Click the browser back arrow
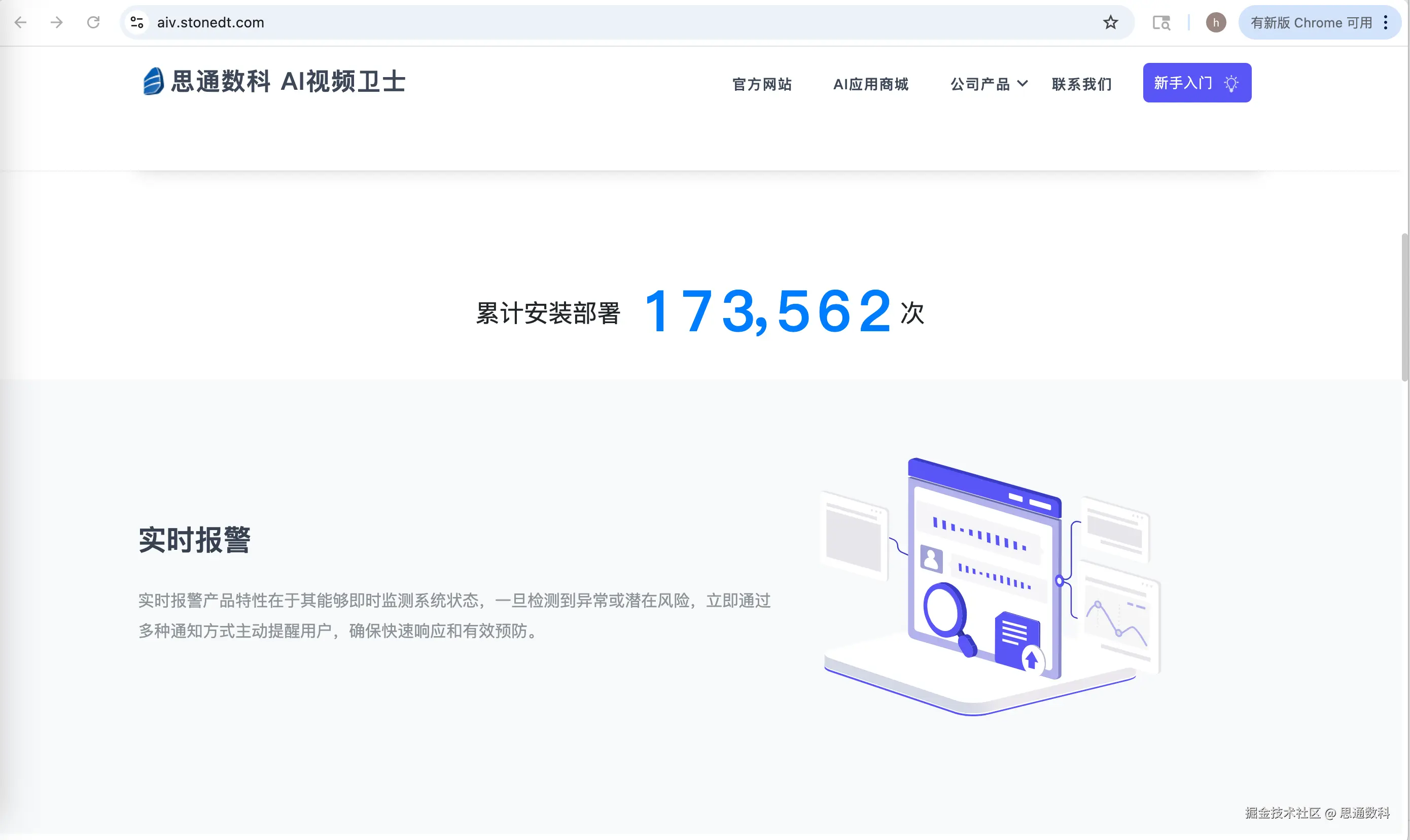The image size is (1410, 840). [21, 23]
